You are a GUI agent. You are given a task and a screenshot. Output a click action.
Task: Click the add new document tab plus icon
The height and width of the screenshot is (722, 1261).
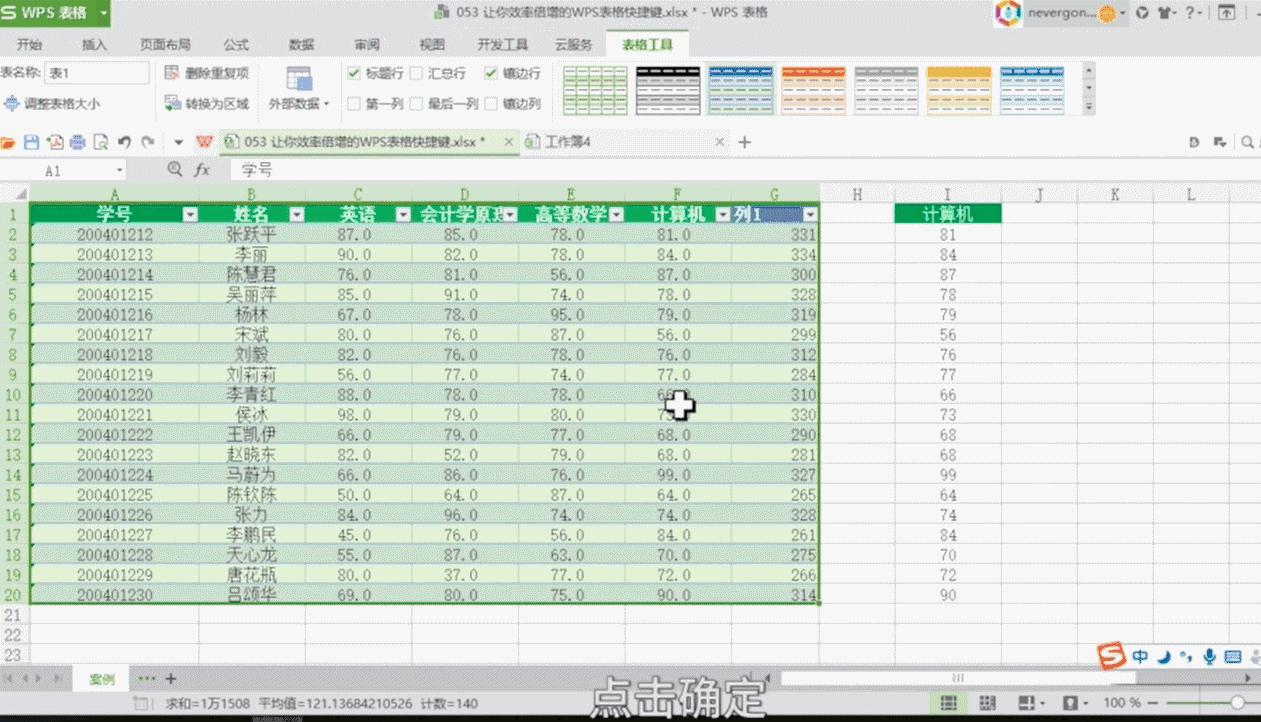(744, 142)
